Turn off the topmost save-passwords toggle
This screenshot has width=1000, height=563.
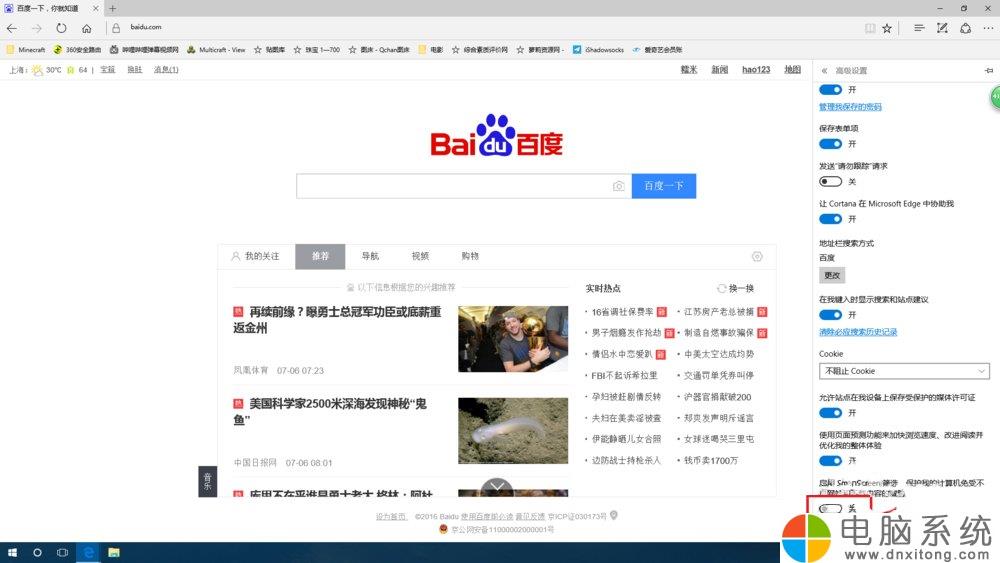(x=830, y=89)
